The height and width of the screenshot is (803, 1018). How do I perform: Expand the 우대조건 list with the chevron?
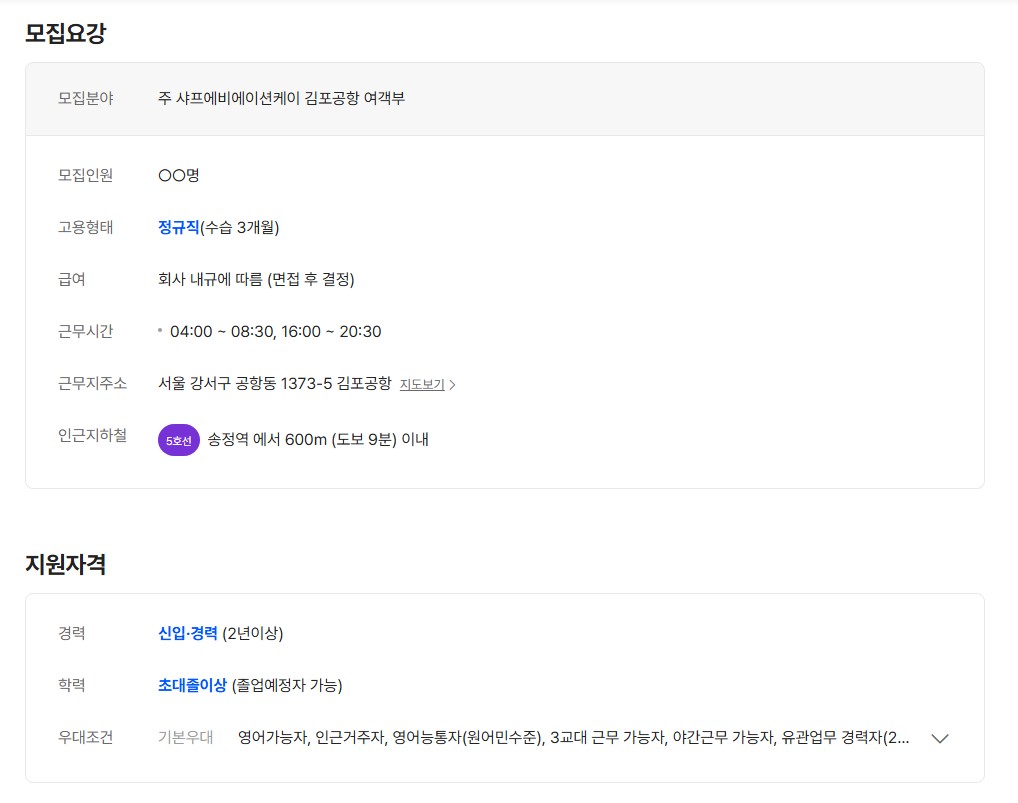pyautogui.click(x=939, y=739)
